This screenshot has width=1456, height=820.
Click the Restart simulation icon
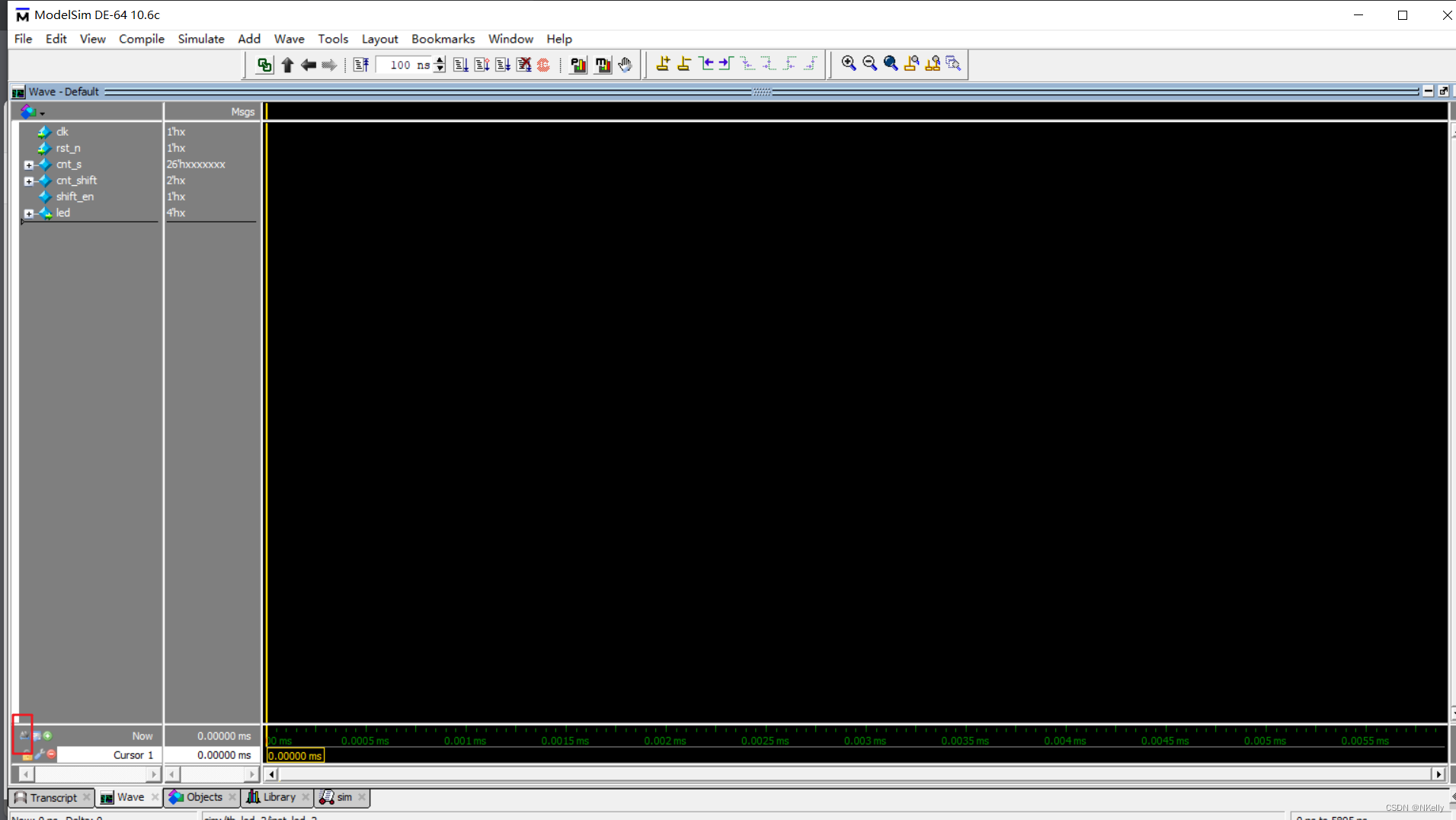tap(361, 65)
